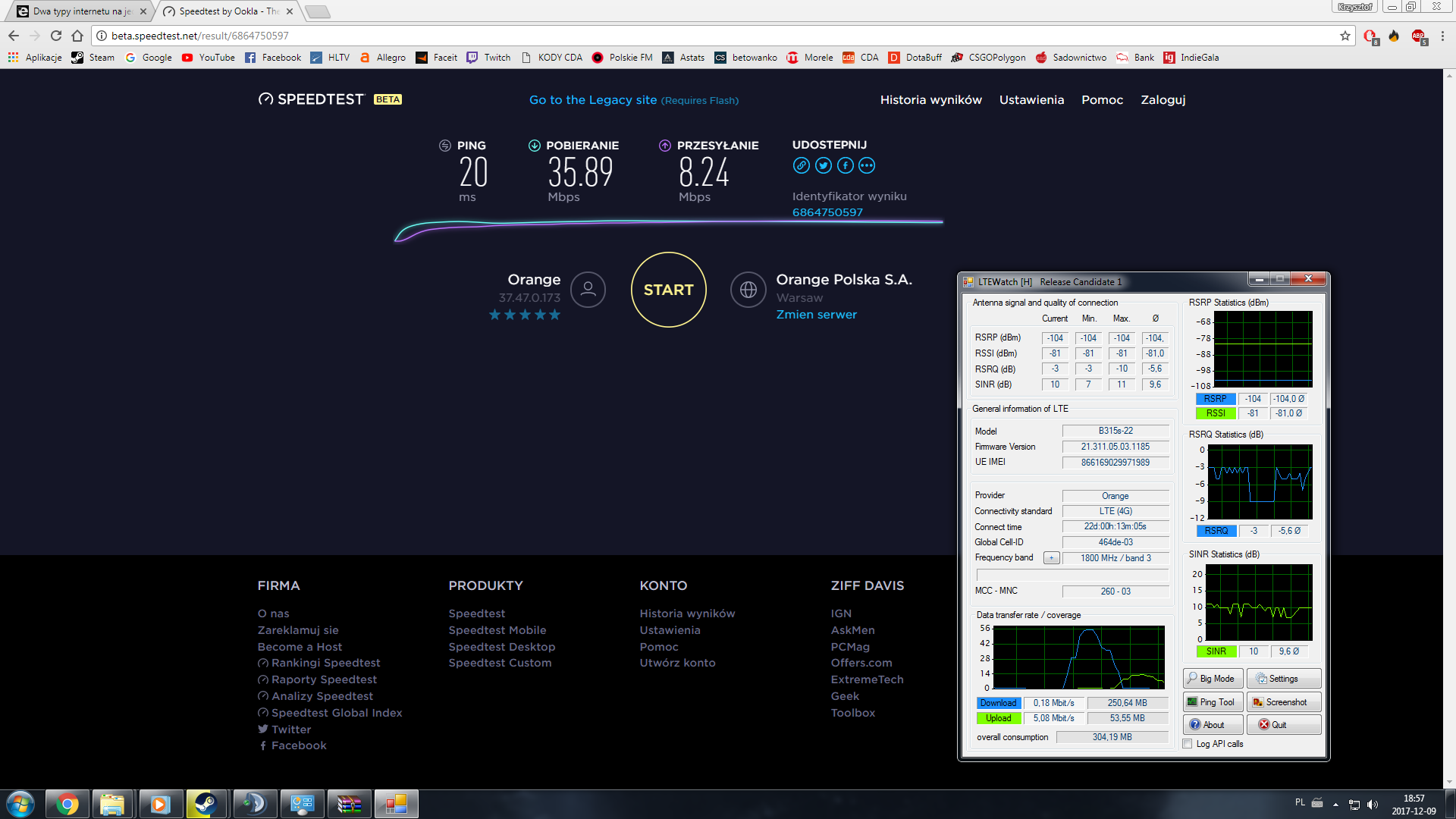Open the Facebook bookmark
Image resolution: width=1456 pixels, height=819 pixels.
pyautogui.click(x=273, y=58)
